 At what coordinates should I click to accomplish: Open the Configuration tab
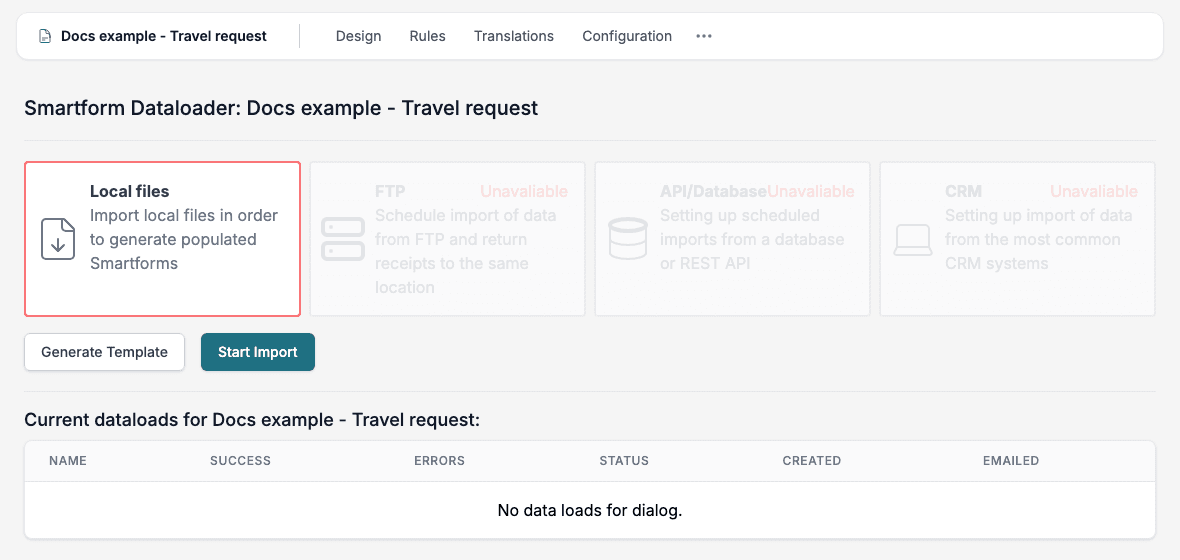627,36
